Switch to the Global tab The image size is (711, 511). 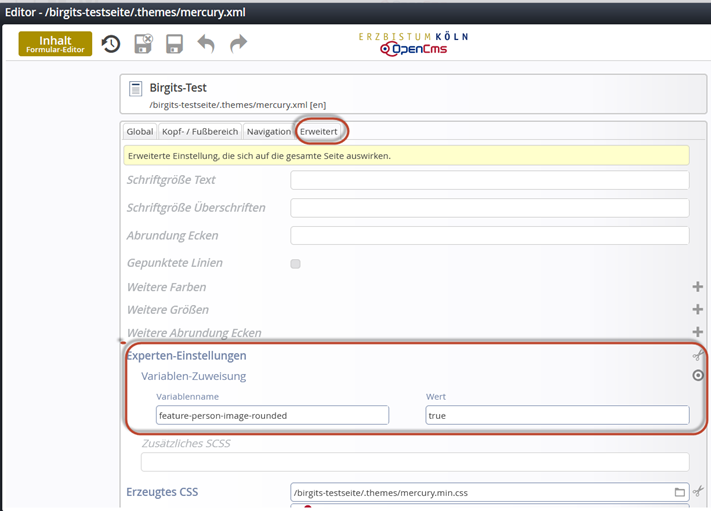click(140, 132)
